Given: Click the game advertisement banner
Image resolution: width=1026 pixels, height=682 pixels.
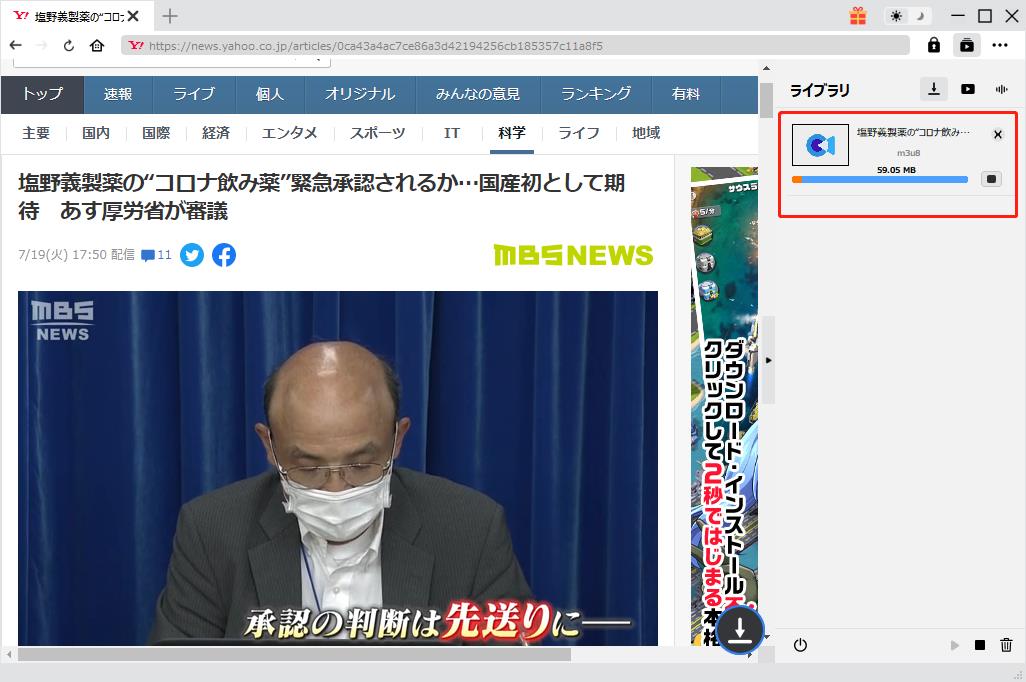Looking at the screenshot, I should [x=724, y=406].
